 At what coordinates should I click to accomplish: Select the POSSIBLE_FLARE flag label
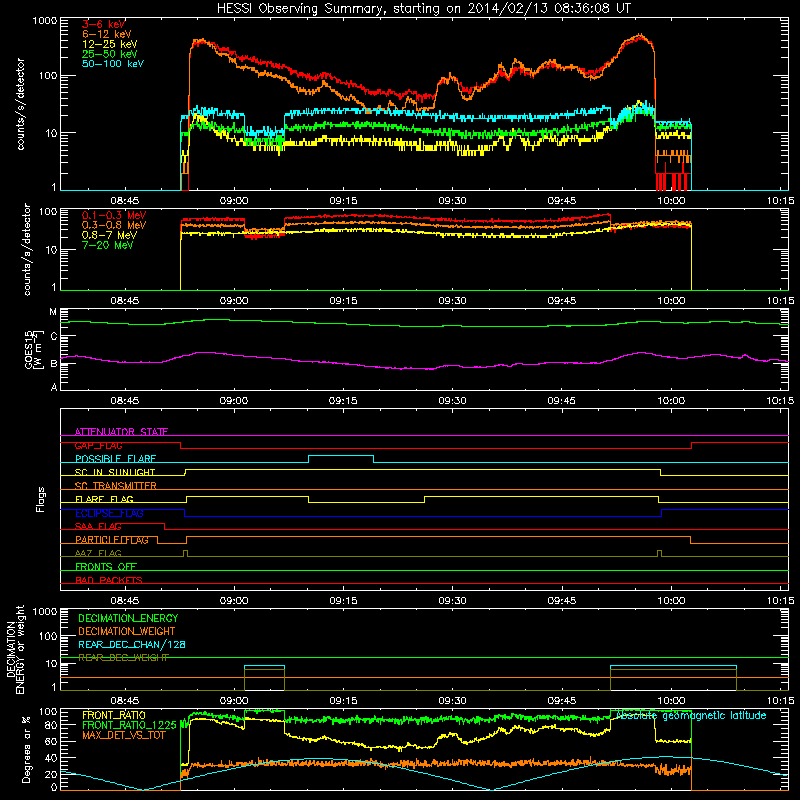pyautogui.click(x=115, y=459)
